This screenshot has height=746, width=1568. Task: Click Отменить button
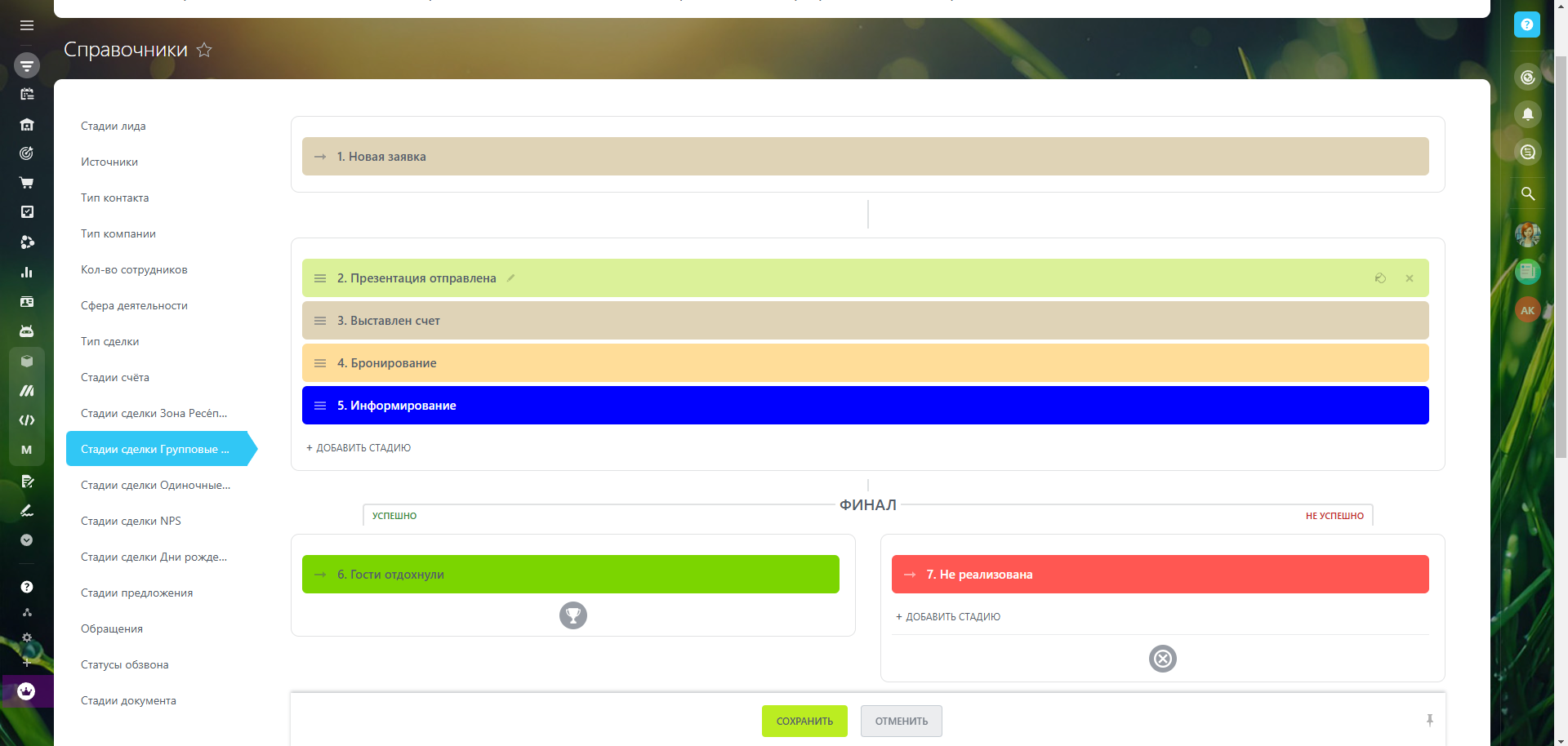[902, 722]
